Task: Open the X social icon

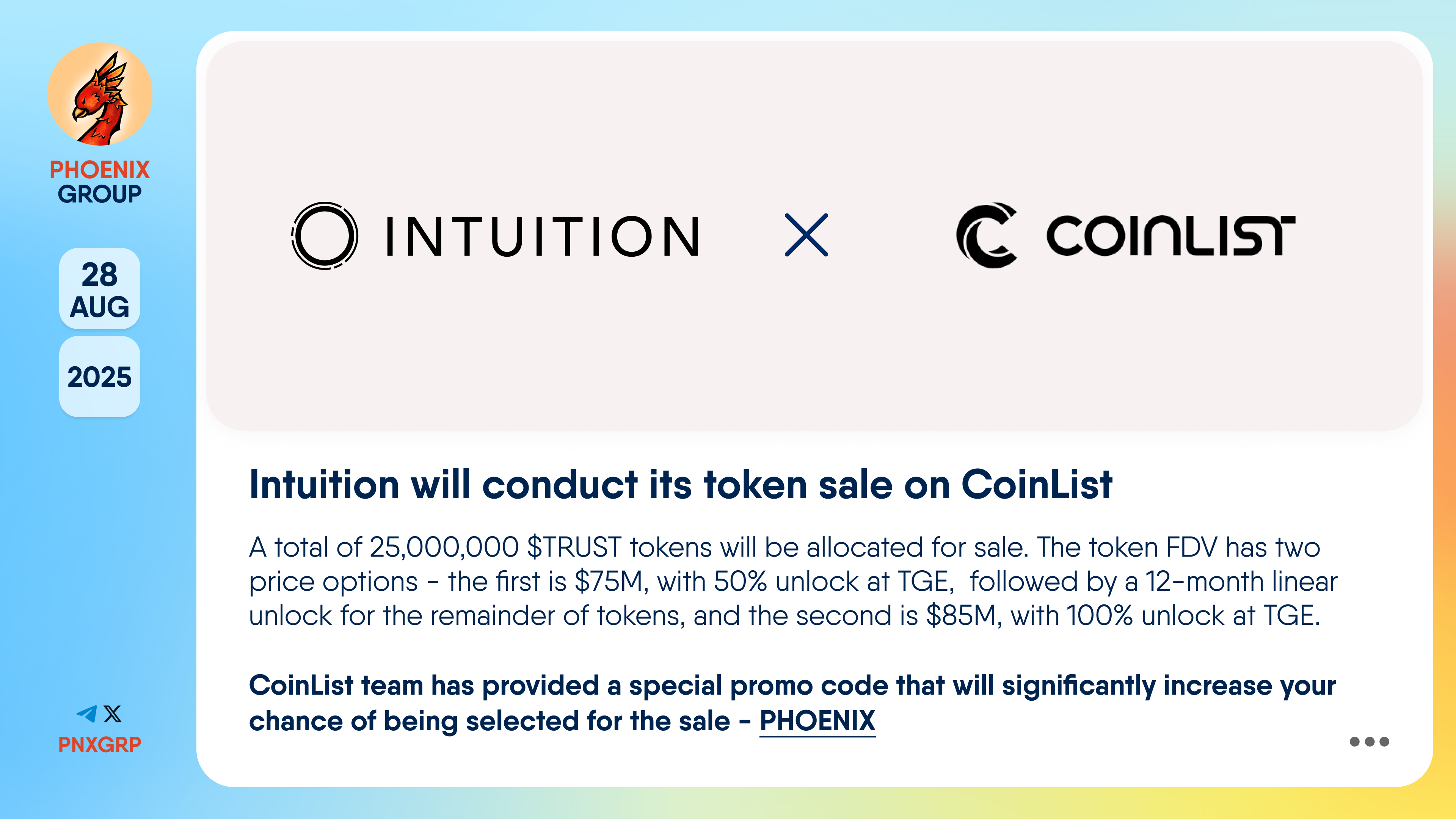Action: click(x=113, y=714)
